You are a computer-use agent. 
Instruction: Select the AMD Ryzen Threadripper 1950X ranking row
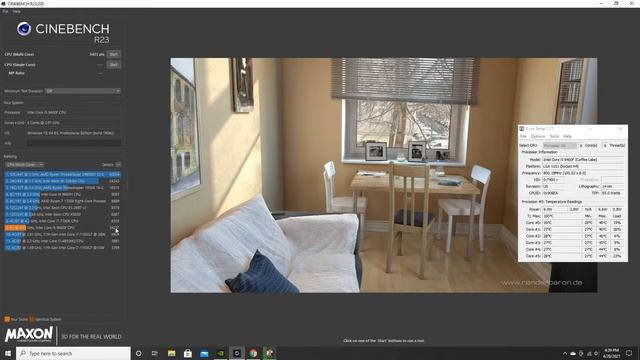[63, 188]
